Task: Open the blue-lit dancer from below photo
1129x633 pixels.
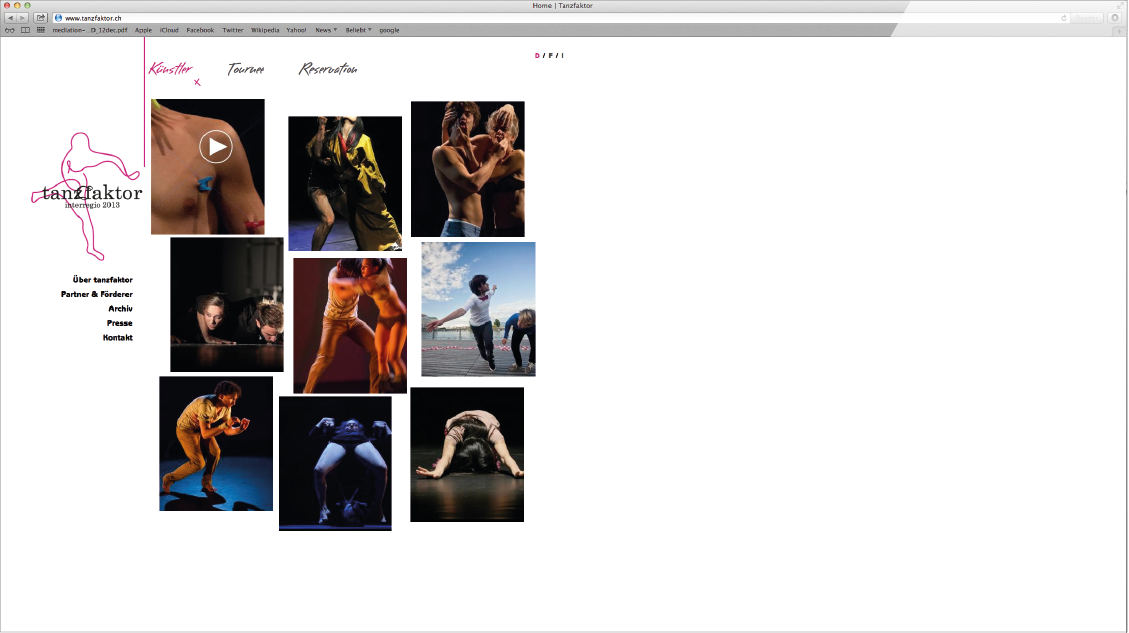Action: coord(336,463)
